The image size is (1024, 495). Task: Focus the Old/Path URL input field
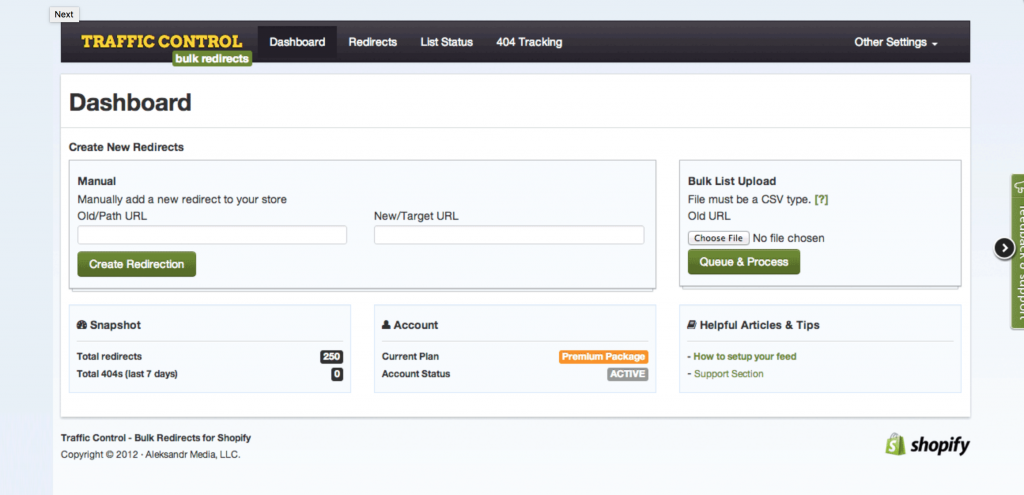point(212,235)
